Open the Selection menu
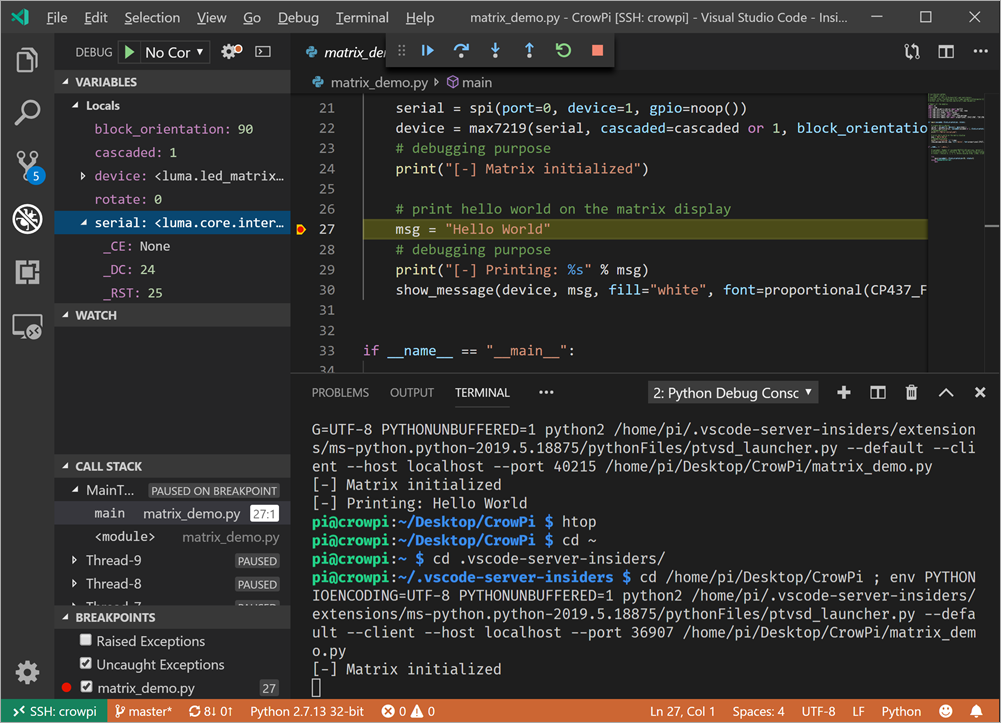Image resolution: width=1001 pixels, height=723 pixels. (152, 17)
